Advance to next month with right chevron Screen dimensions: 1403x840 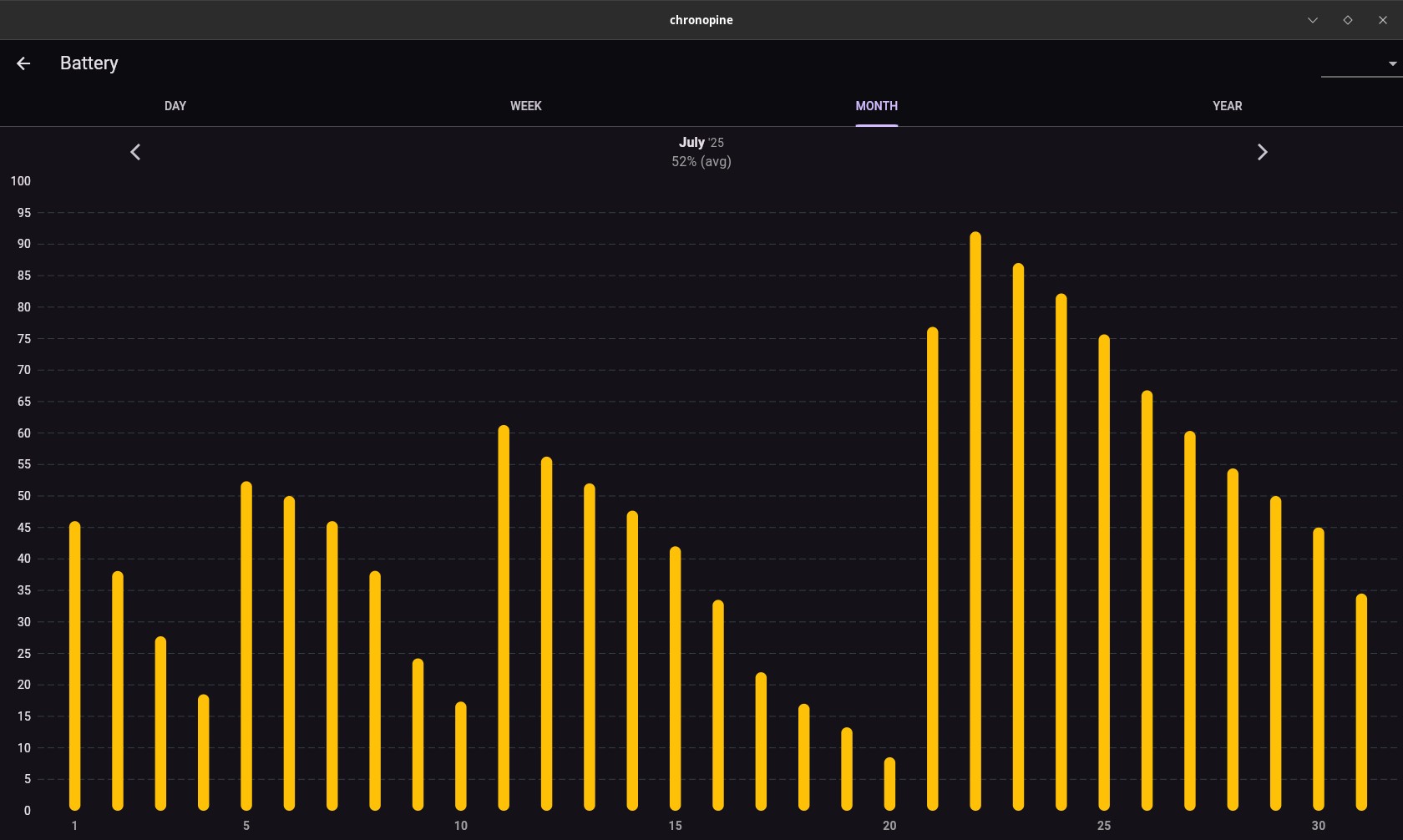[1262, 152]
